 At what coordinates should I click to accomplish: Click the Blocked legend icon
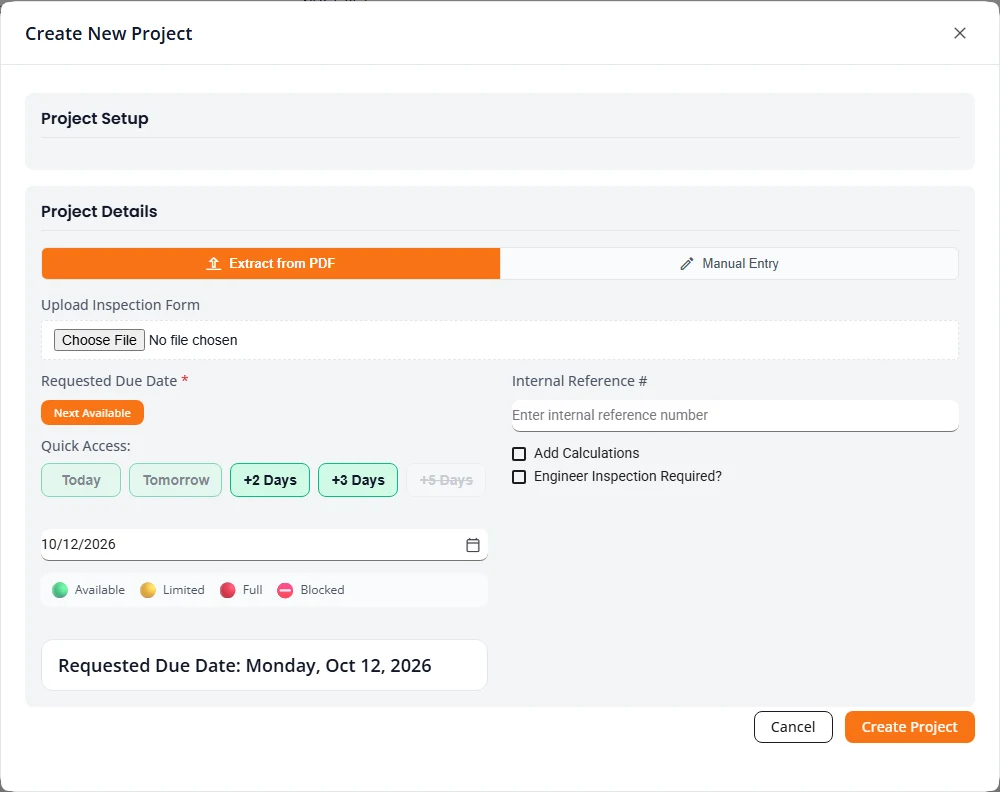285,590
